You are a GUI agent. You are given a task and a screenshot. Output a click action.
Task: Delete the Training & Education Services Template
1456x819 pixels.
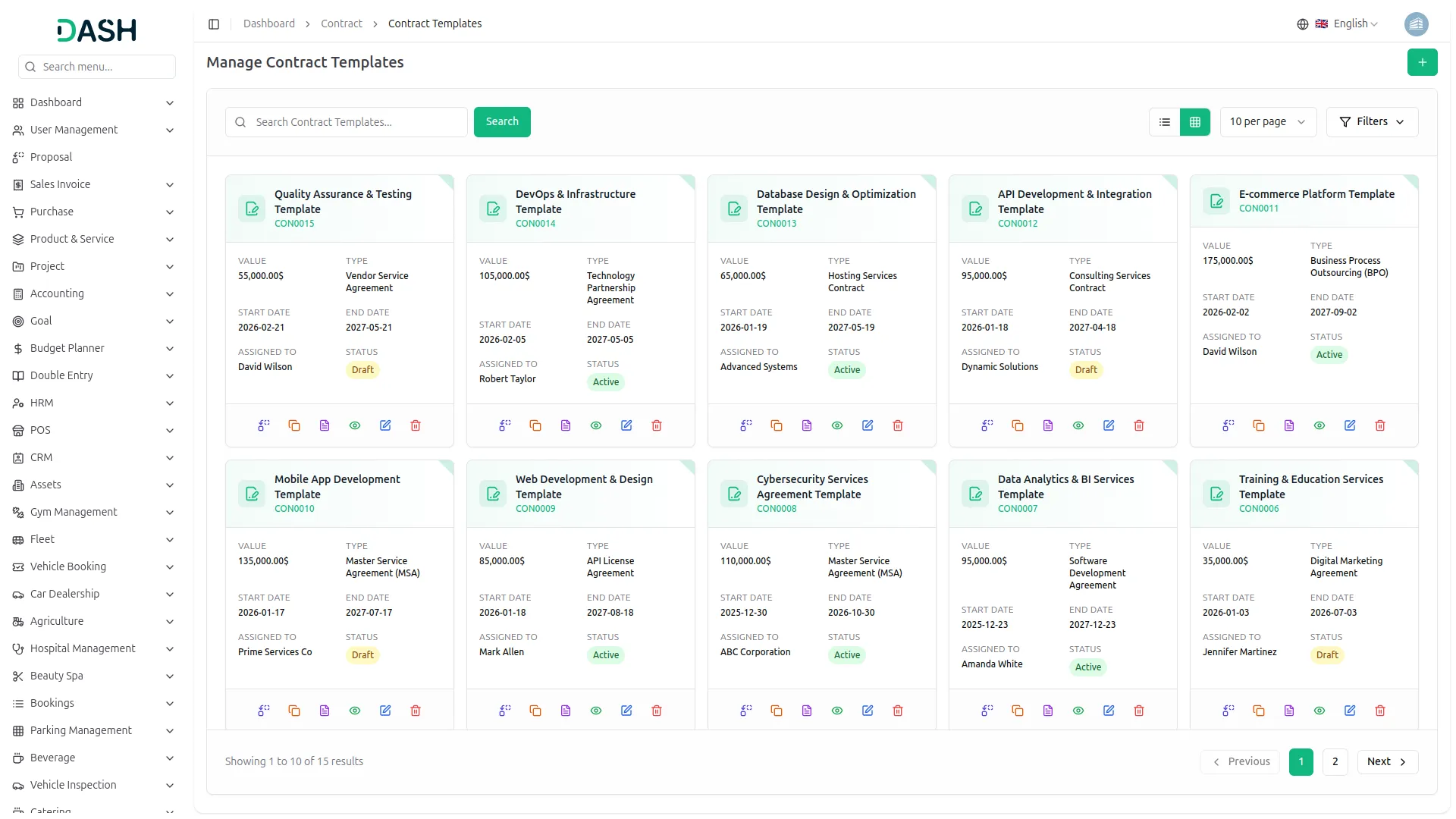(1380, 711)
